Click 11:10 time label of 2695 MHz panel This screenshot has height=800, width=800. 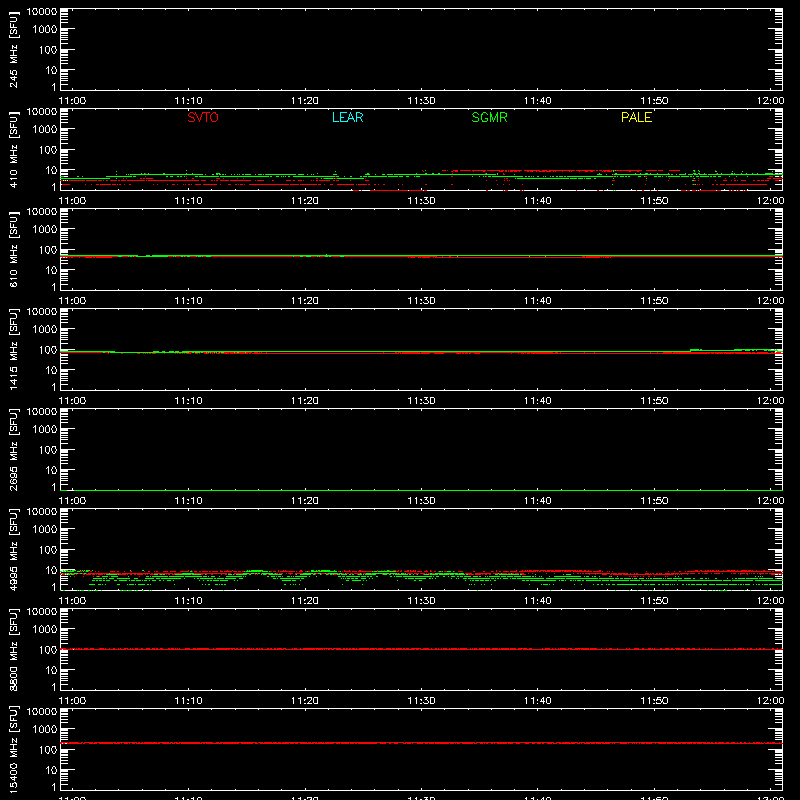189,501
